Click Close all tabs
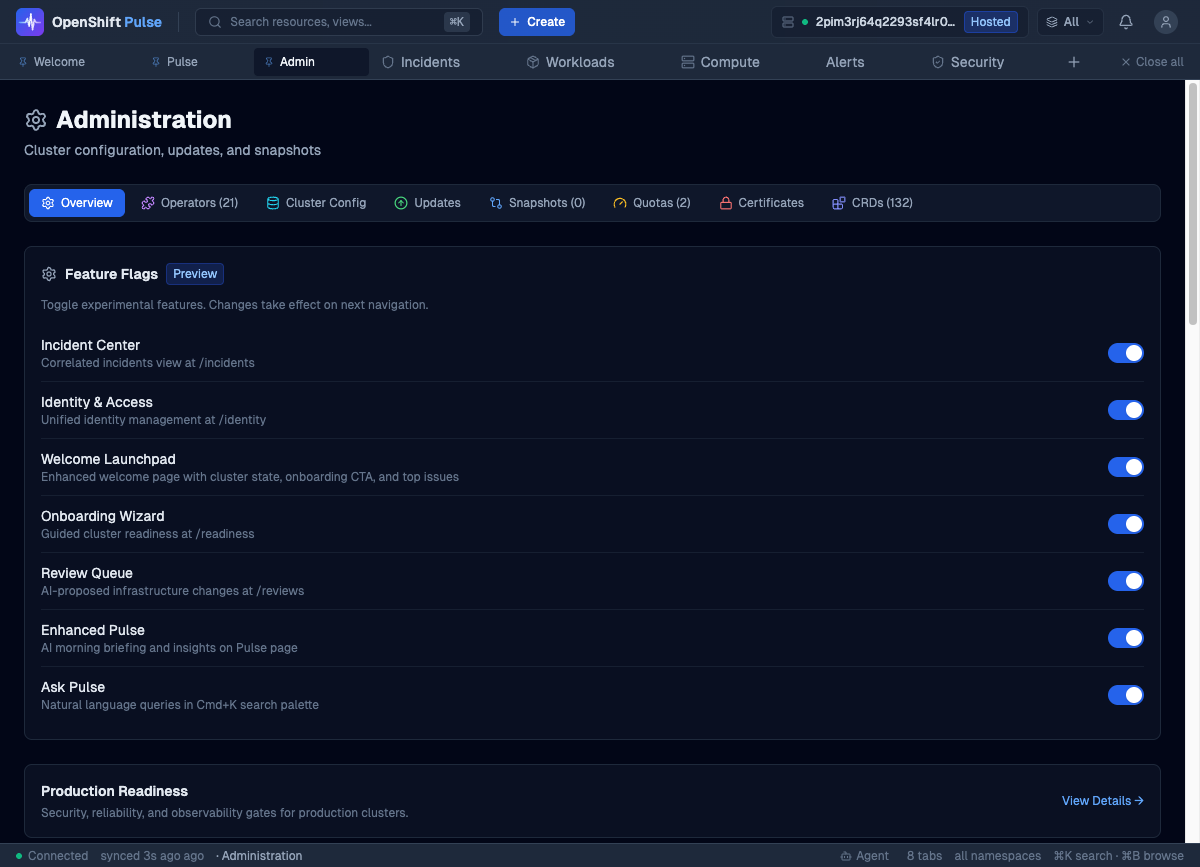Screen dimensions: 1200x867 point(1152,62)
